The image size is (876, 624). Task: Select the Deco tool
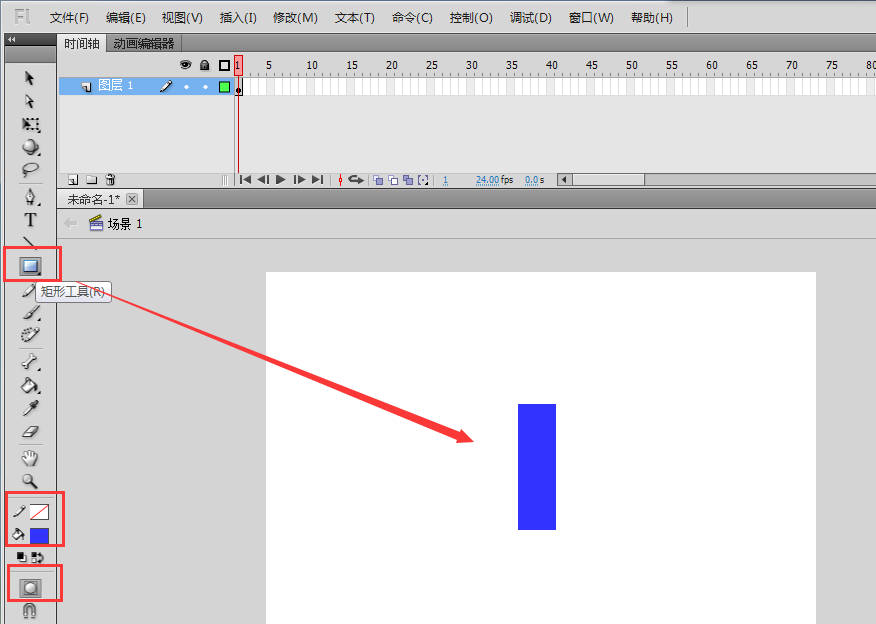[30, 335]
